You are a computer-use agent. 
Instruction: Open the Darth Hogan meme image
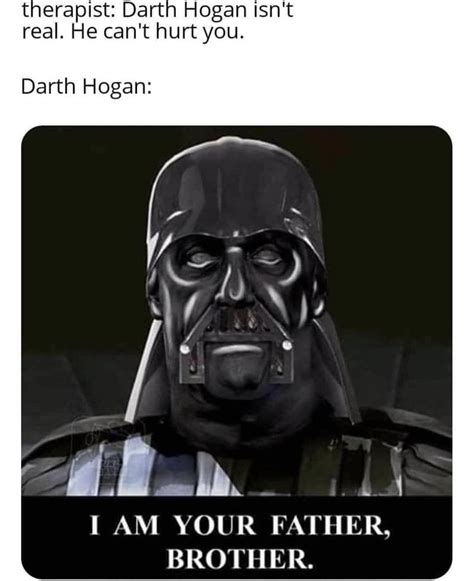click(236, 352)
